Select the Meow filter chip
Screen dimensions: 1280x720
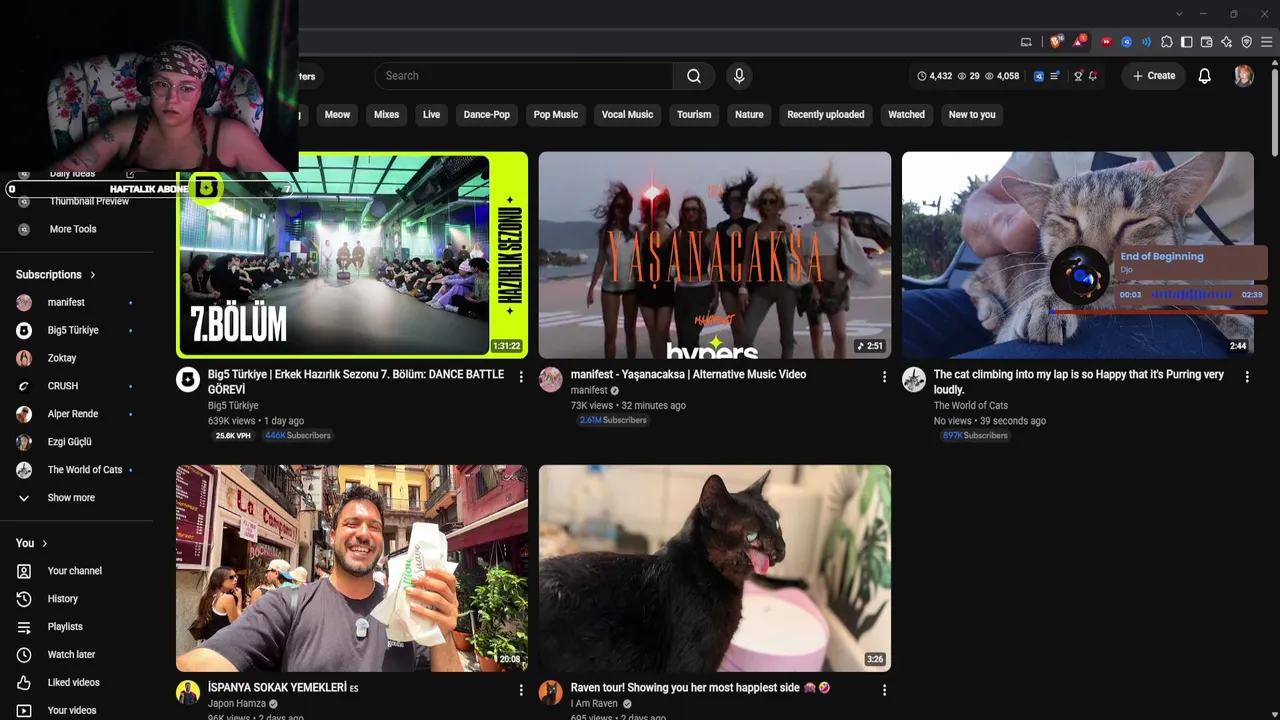337,115
